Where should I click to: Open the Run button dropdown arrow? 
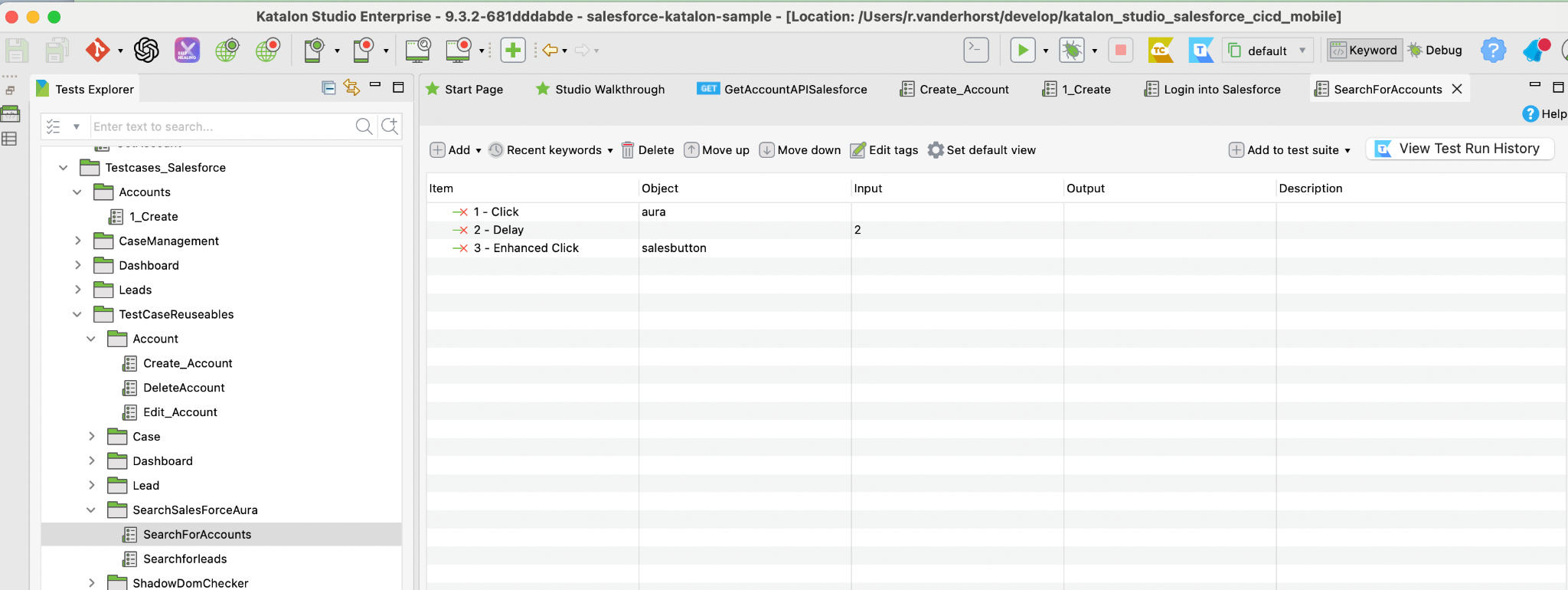[x=1046, y=51]
